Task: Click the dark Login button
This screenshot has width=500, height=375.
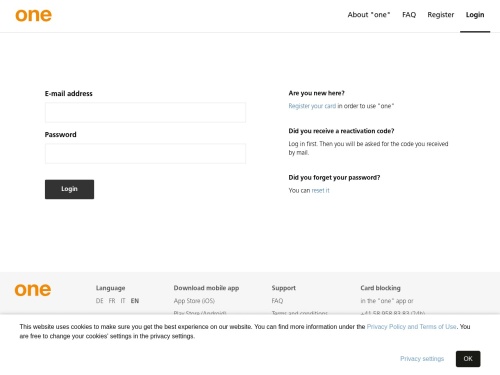Action: tap(69, 189)
